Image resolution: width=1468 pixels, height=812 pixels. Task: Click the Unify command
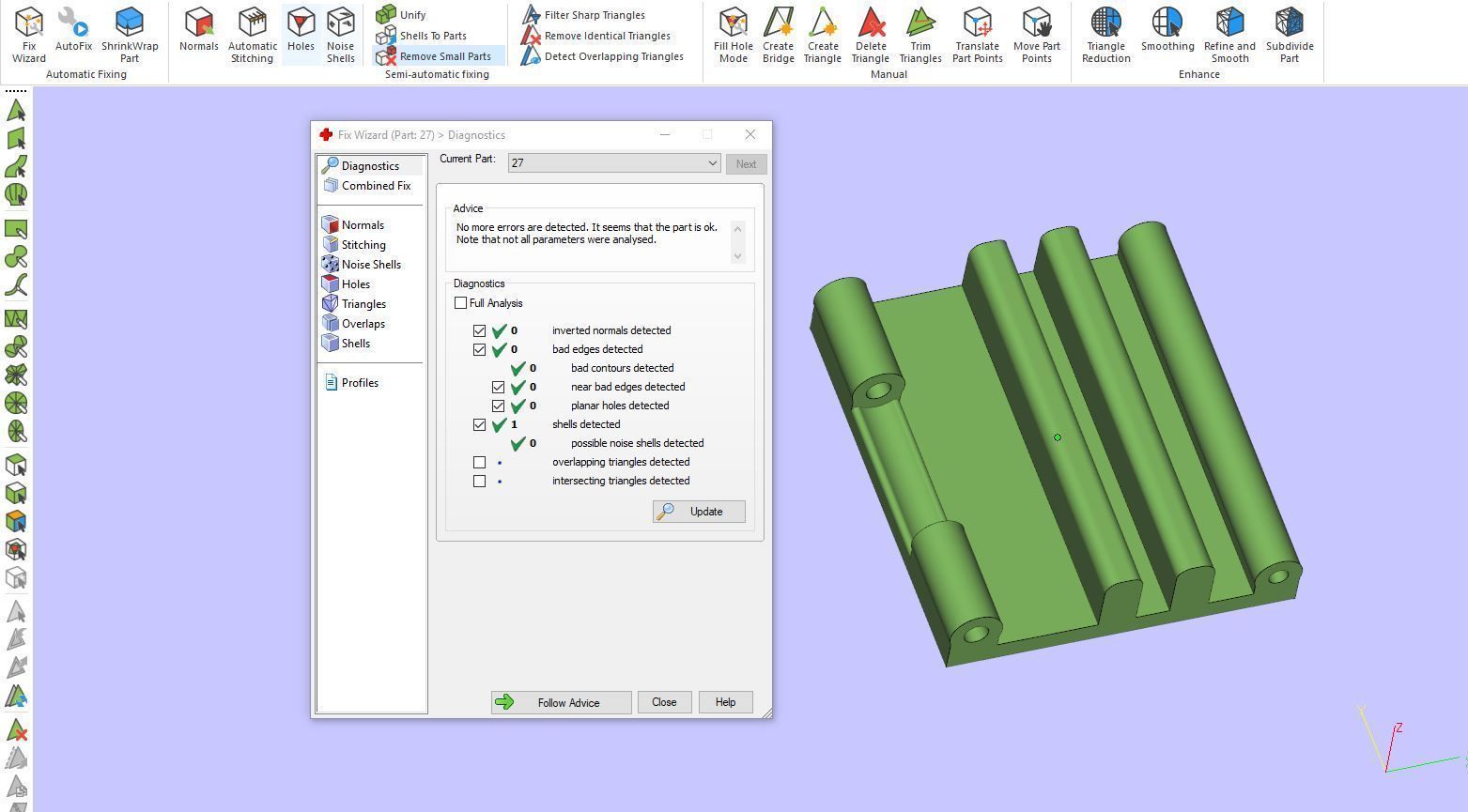tap(401, 15)
